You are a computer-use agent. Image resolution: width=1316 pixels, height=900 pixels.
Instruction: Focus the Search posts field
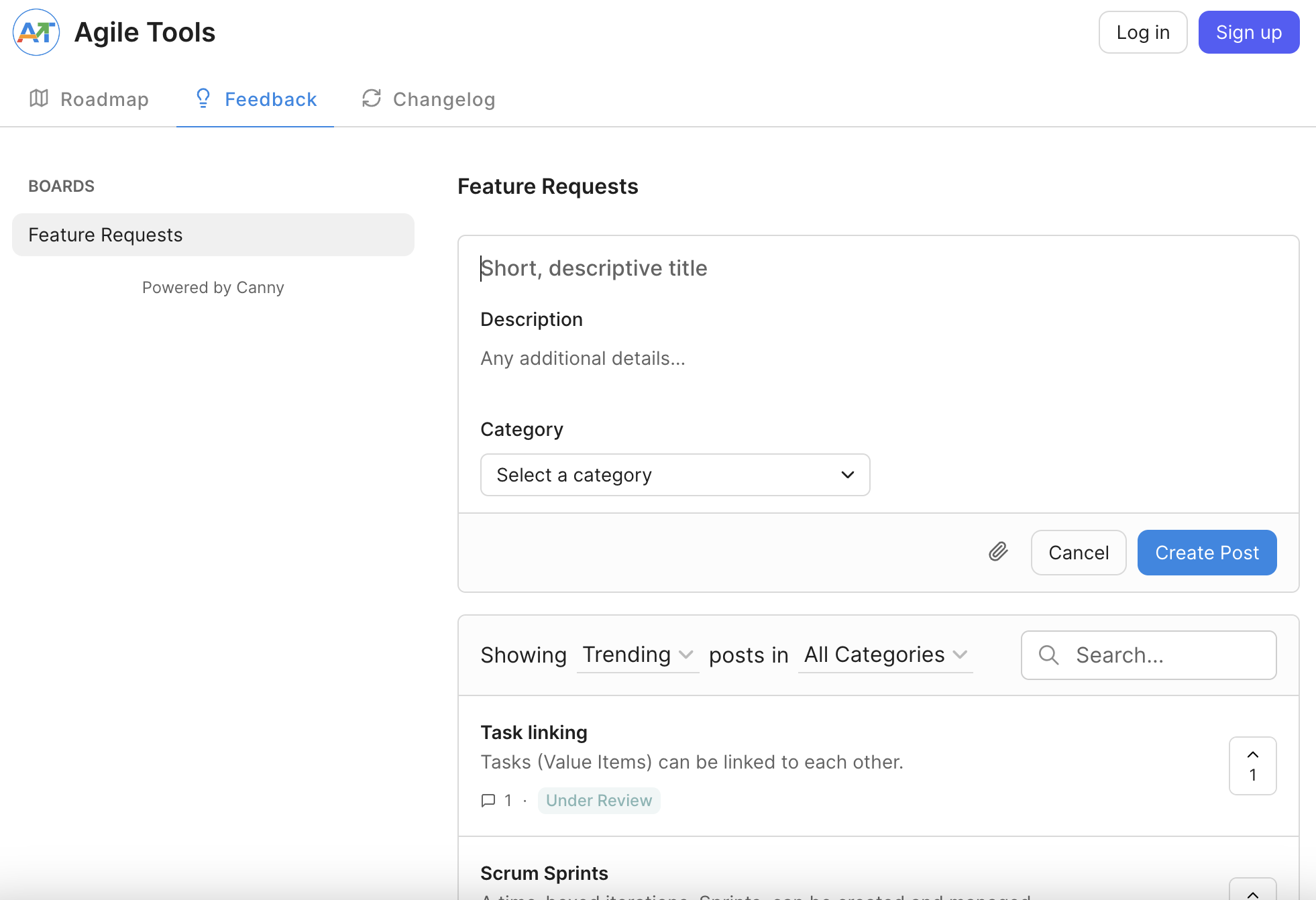click(1148, 655)
